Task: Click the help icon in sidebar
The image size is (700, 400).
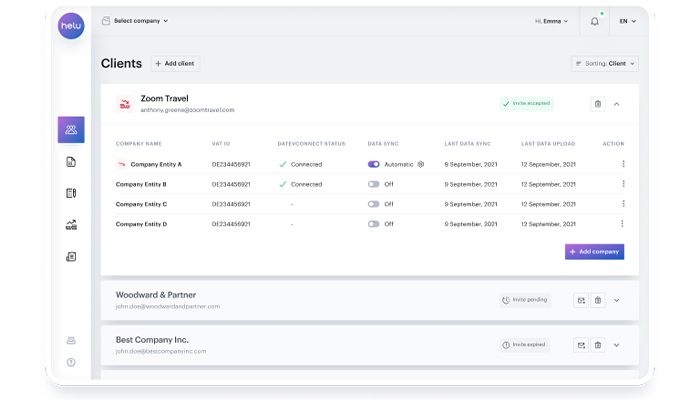Action: click(x=71, y=362)
